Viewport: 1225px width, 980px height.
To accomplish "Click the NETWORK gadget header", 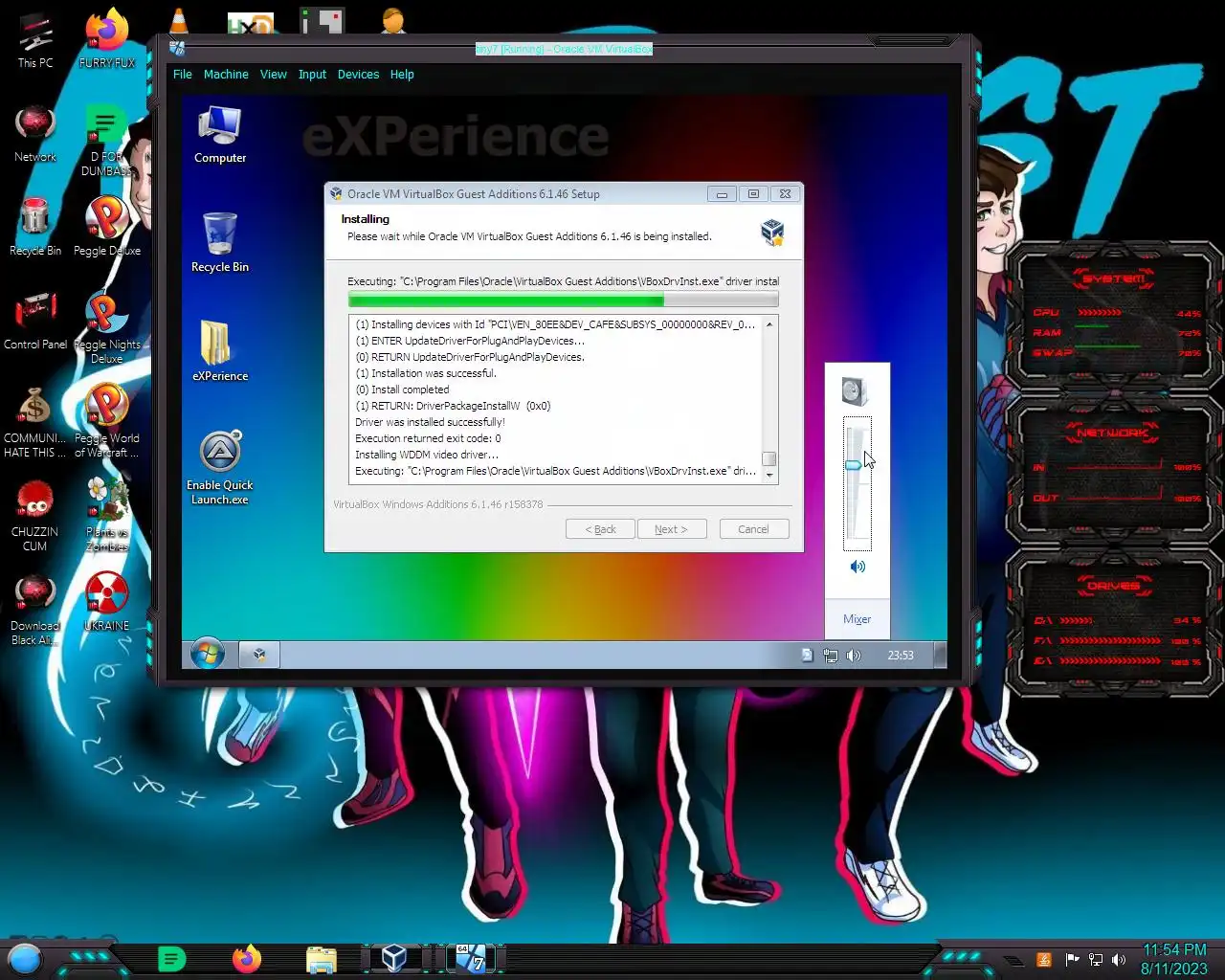I will (x=1113, y=433).
